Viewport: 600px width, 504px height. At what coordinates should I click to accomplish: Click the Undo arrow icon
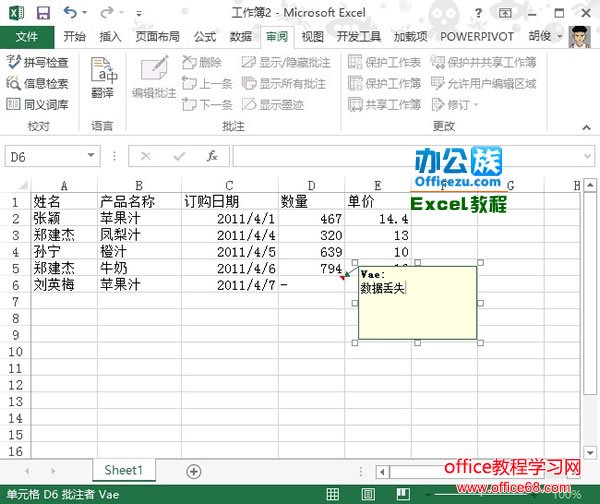[70, 13]
